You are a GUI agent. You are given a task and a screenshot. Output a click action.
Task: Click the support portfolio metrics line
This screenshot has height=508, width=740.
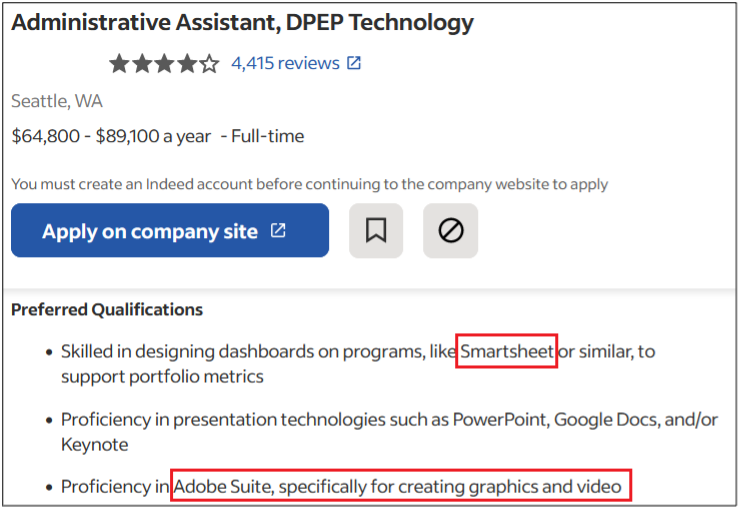pos(162,377)
